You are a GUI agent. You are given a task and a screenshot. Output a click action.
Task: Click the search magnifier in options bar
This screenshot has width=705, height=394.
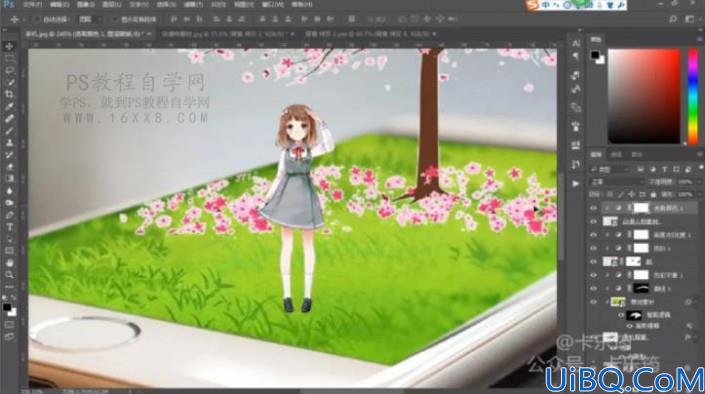[x=673, y=19]
